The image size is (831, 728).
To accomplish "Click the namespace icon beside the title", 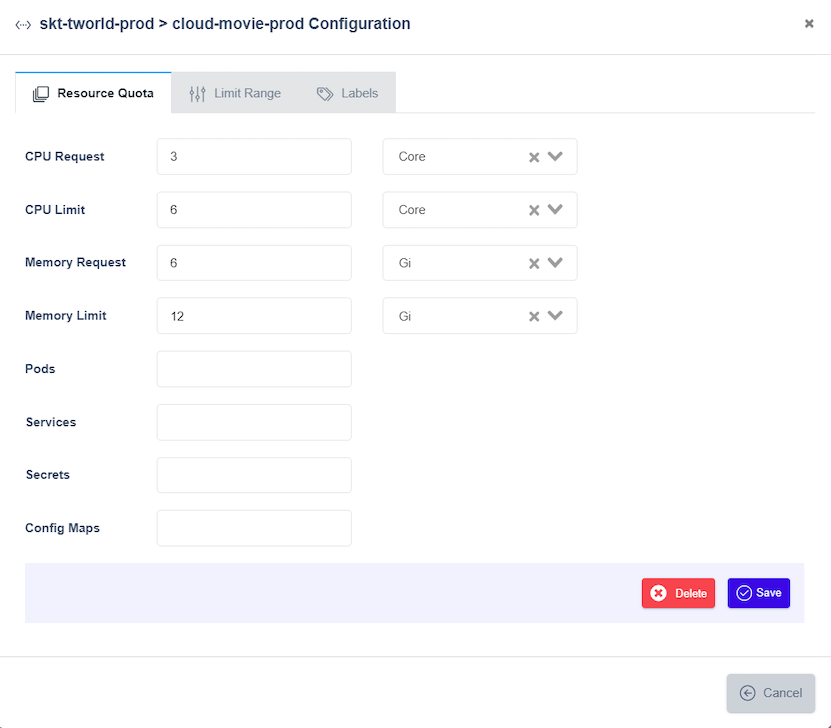I will click(x=23, y=25).
